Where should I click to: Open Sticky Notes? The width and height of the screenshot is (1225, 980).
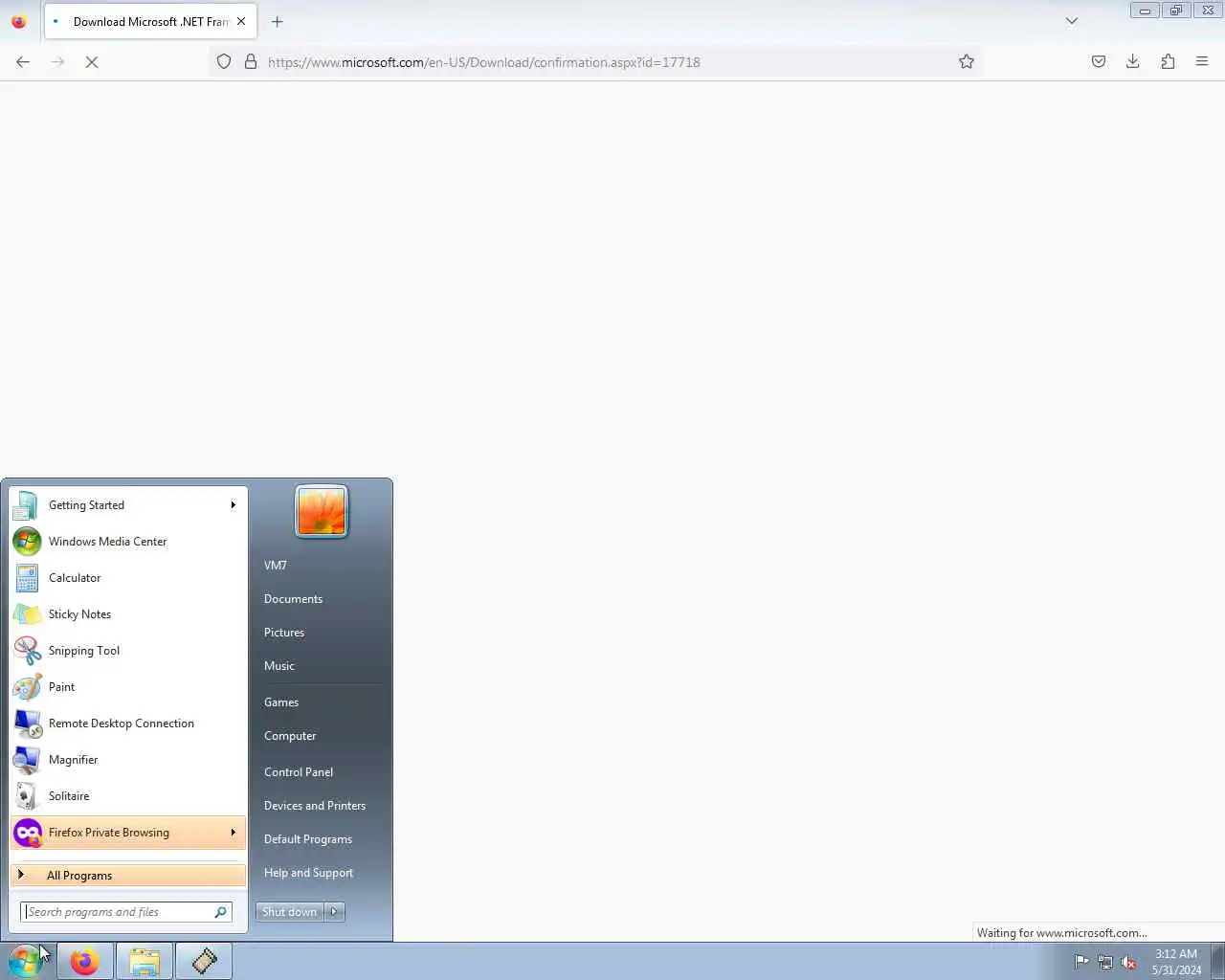[x=128, y=614]
